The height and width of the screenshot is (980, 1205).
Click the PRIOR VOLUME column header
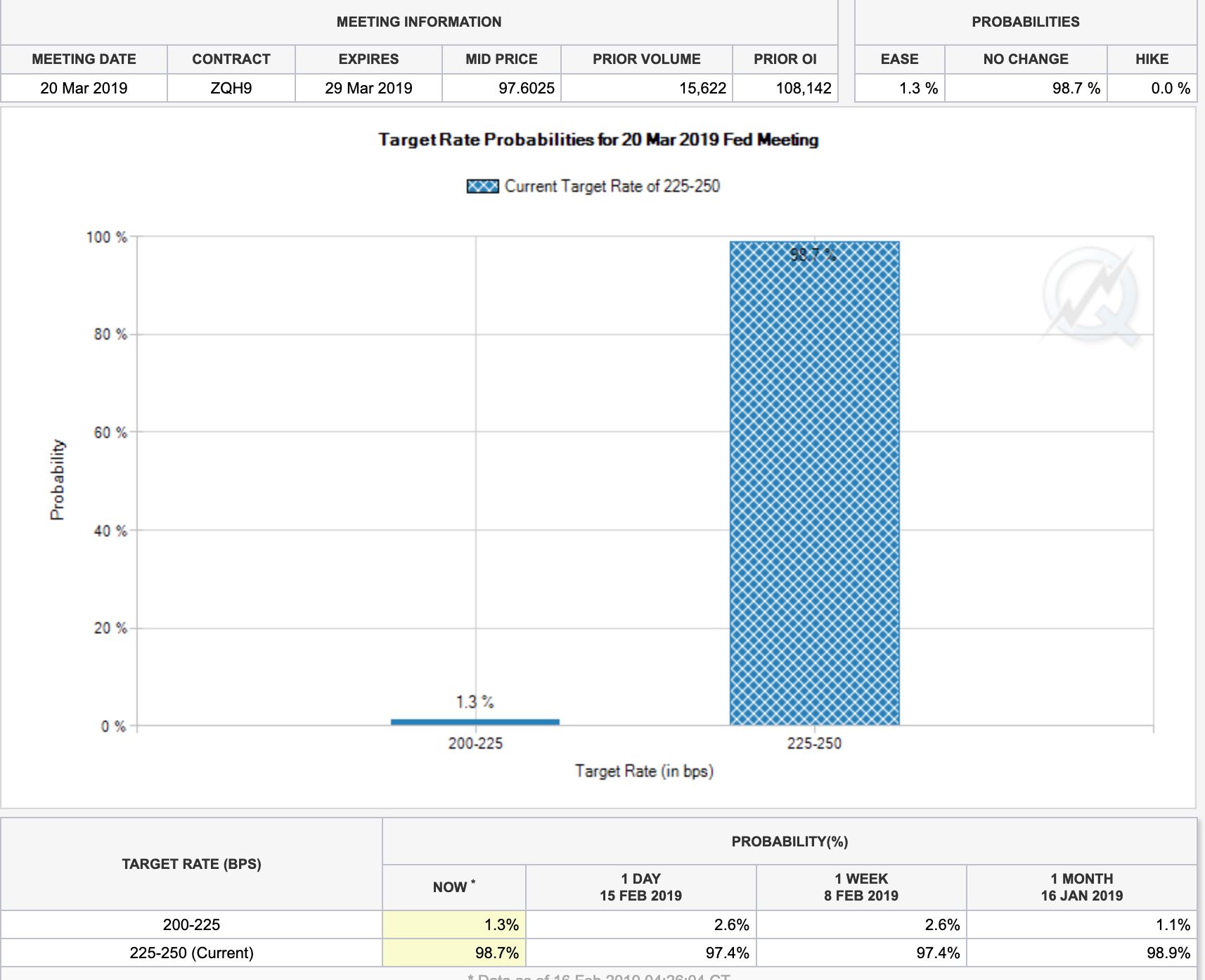tap(646, 59)
